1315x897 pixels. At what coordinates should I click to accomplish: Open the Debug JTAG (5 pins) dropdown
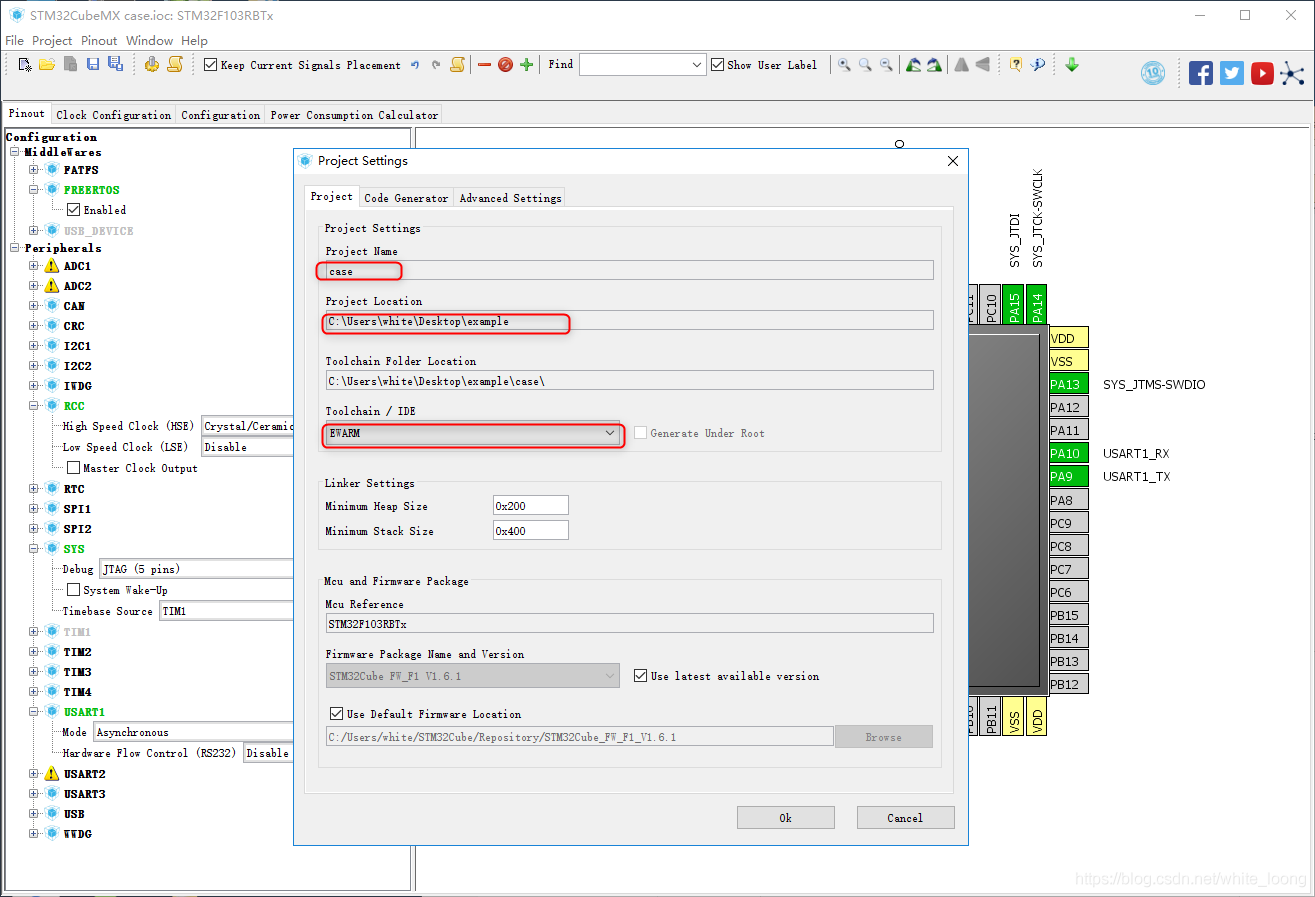click(x=196, y=569)
